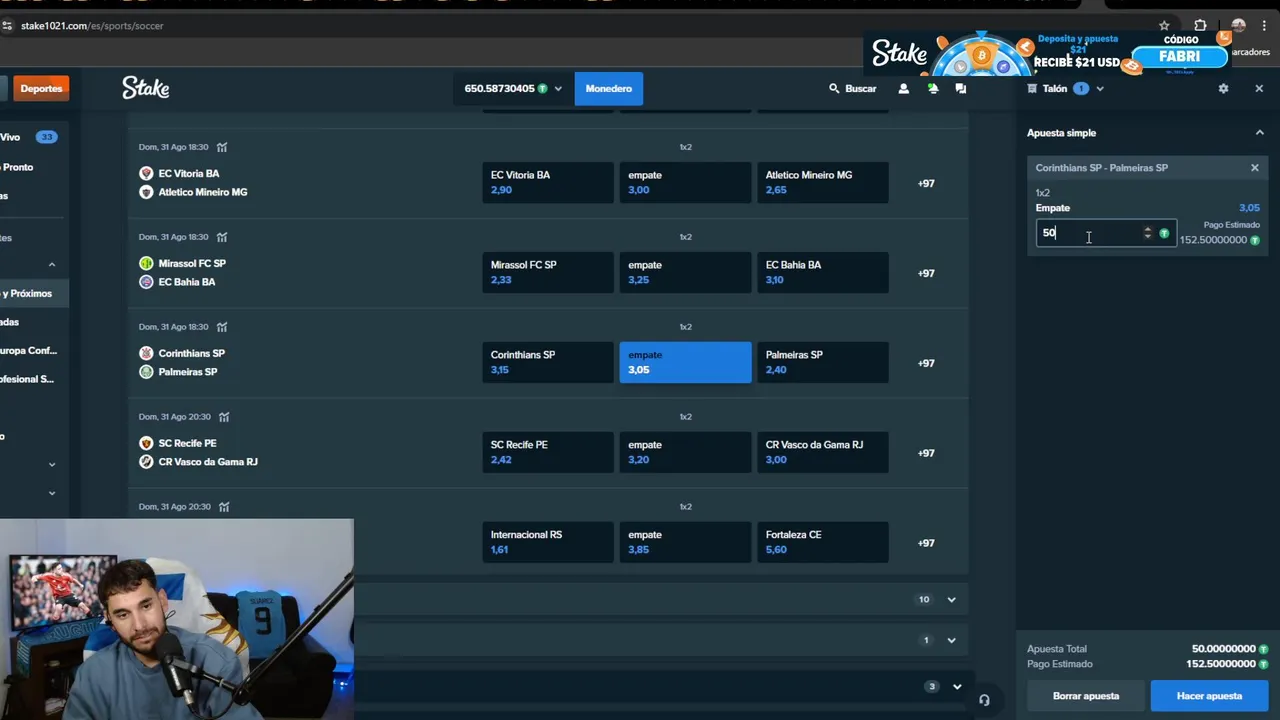Open Buscar search
Viewport: 1280px width, 720px height.
(852, 88)
